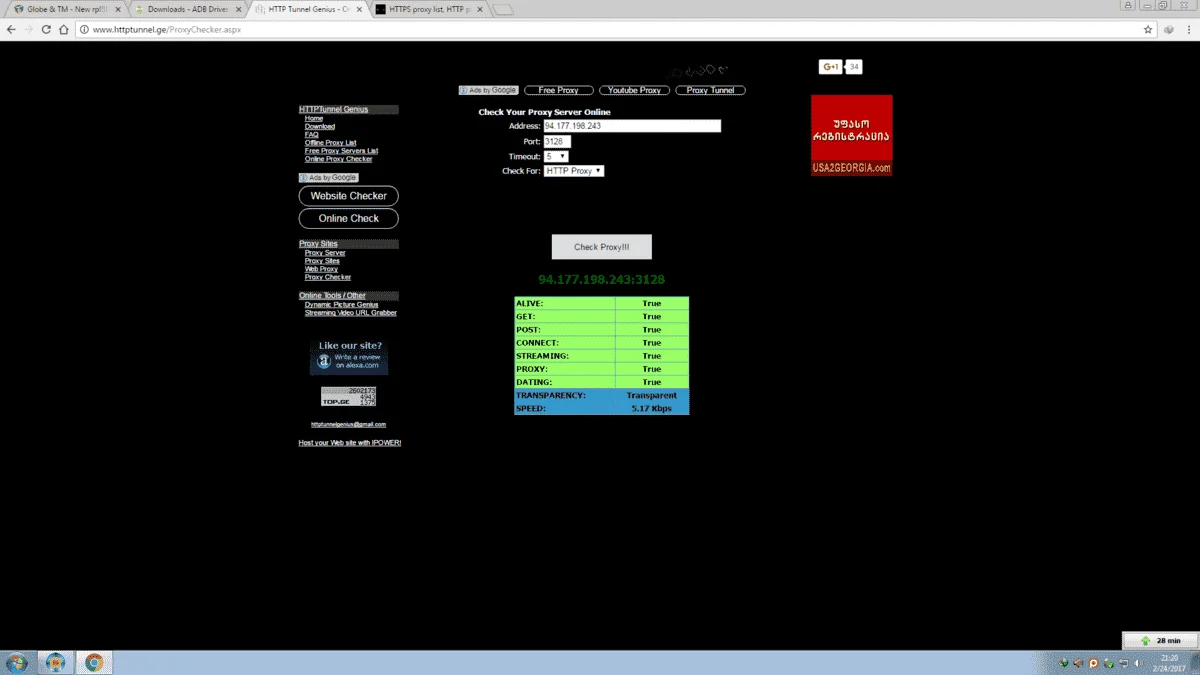Open the Proxy Sites link under Proxy Sites heading
Screen dimensions: 1200x675
(322, 261)
